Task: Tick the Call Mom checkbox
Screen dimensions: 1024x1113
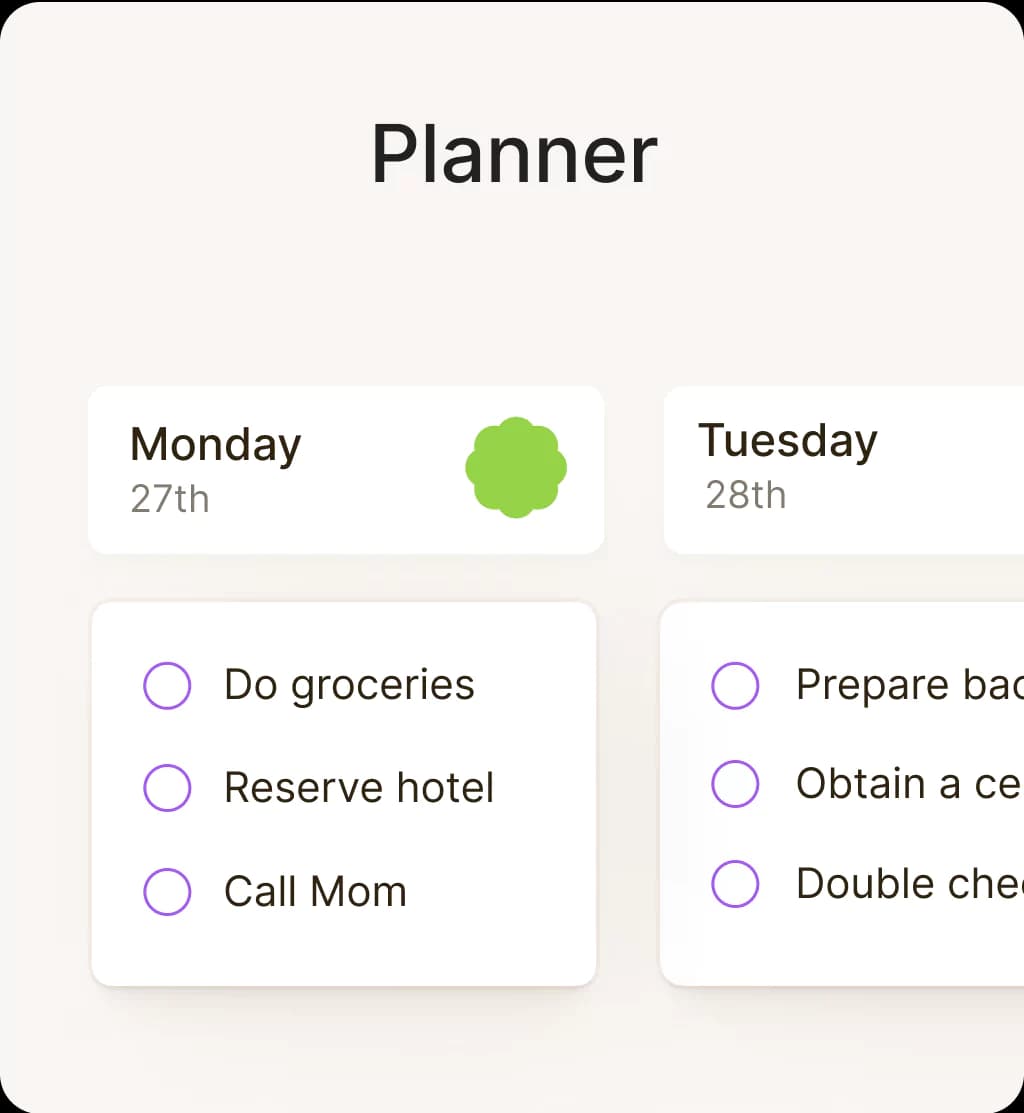Action: point(167,891)
